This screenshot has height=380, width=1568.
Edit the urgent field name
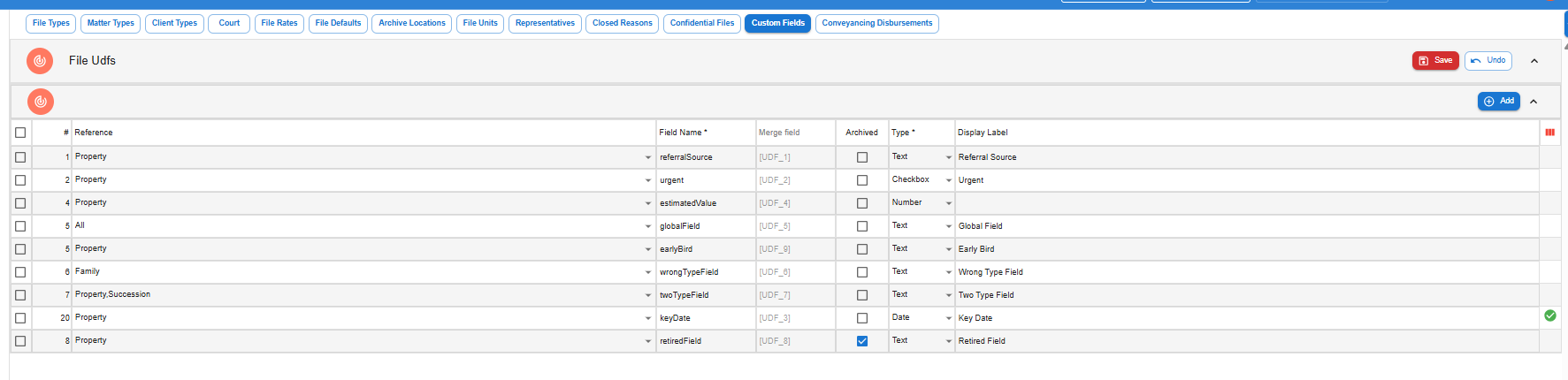pyautogui.click(x=706, y=180)
